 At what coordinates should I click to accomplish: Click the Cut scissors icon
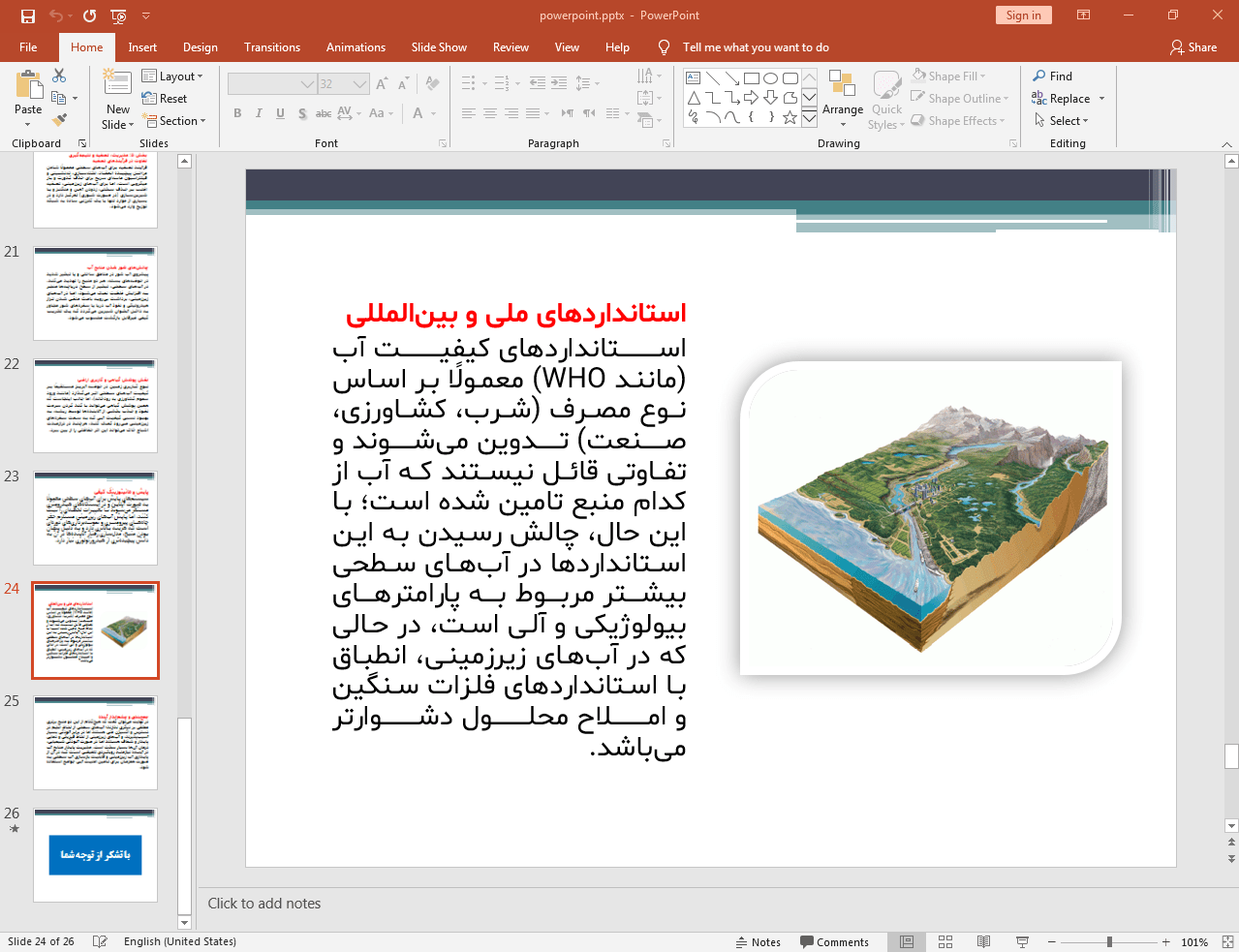[59, 76]
